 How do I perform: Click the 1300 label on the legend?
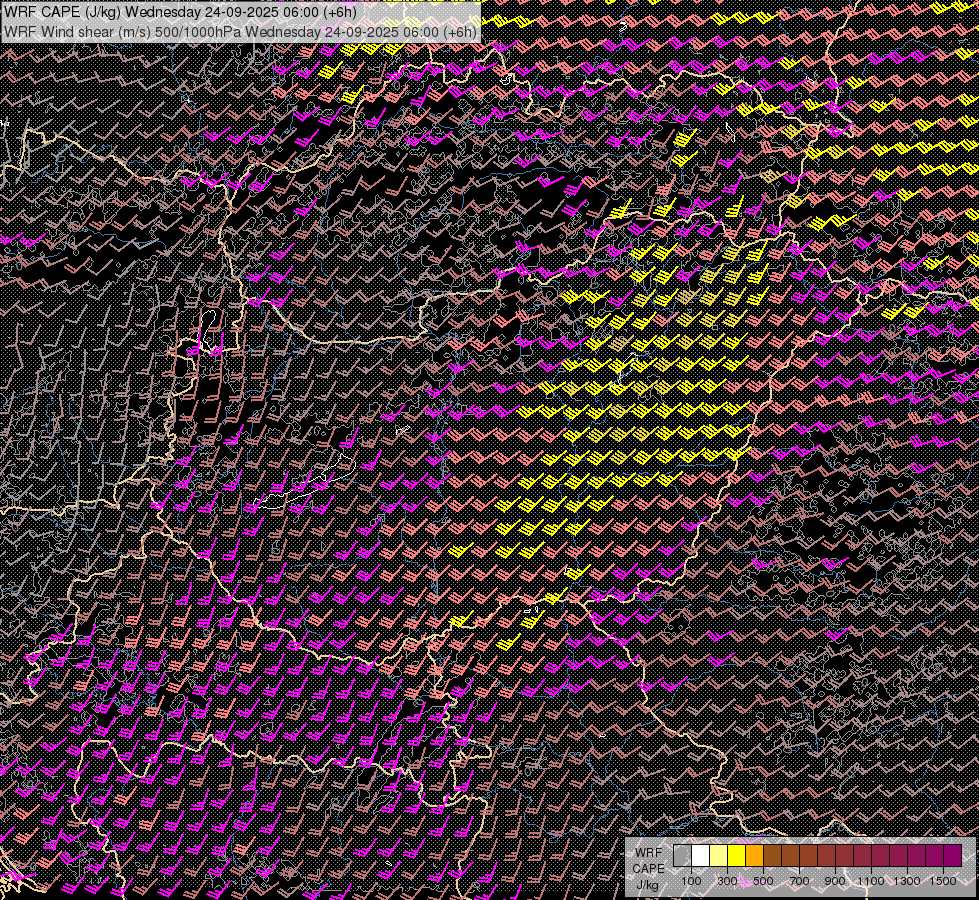(x=907, y=880)
